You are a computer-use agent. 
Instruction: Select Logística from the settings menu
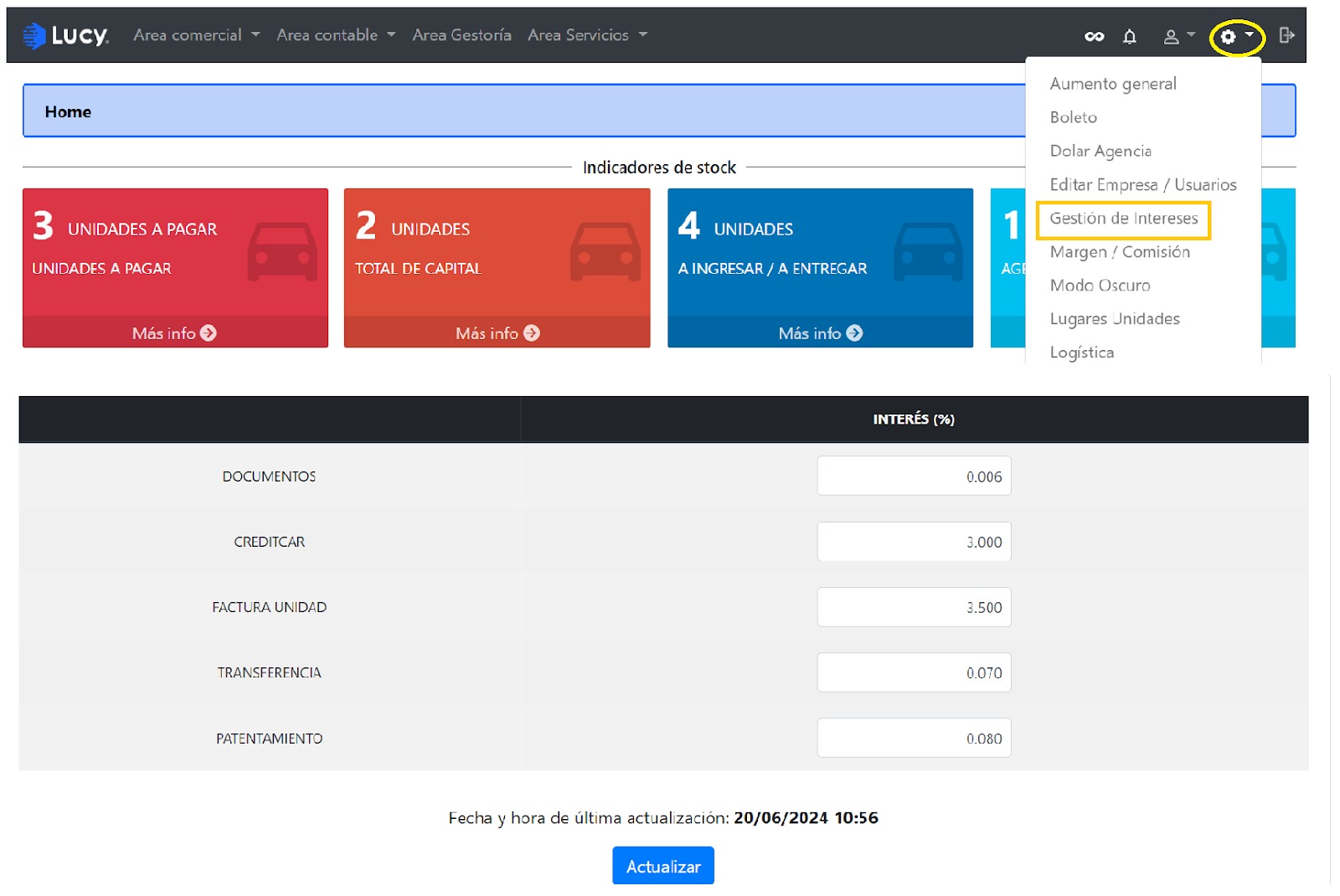pos(1081,353)
